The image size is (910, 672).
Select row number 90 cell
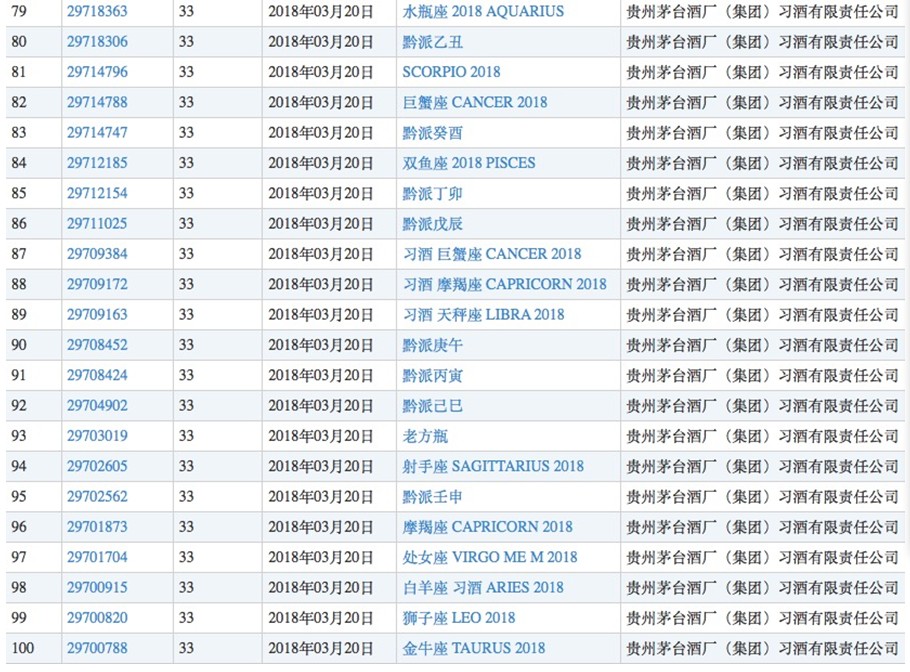pyautogui.click(x=33, y=345)
